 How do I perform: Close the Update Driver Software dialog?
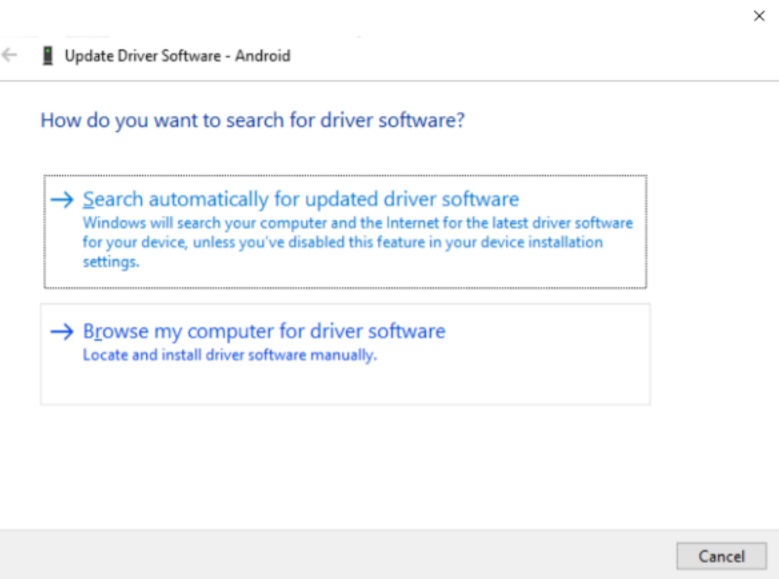(x=759, y=16)
